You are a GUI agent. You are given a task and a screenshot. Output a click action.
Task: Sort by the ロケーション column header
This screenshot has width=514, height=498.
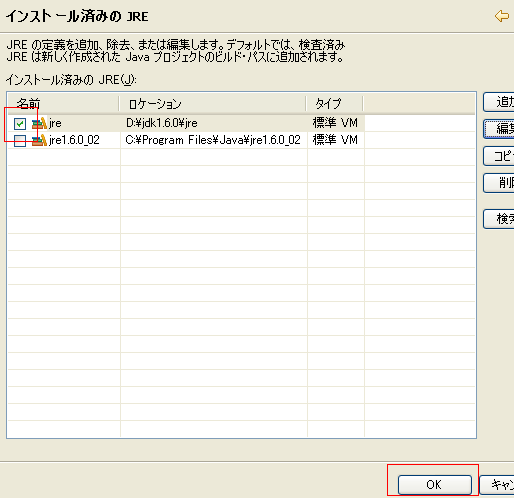(213, 104)
